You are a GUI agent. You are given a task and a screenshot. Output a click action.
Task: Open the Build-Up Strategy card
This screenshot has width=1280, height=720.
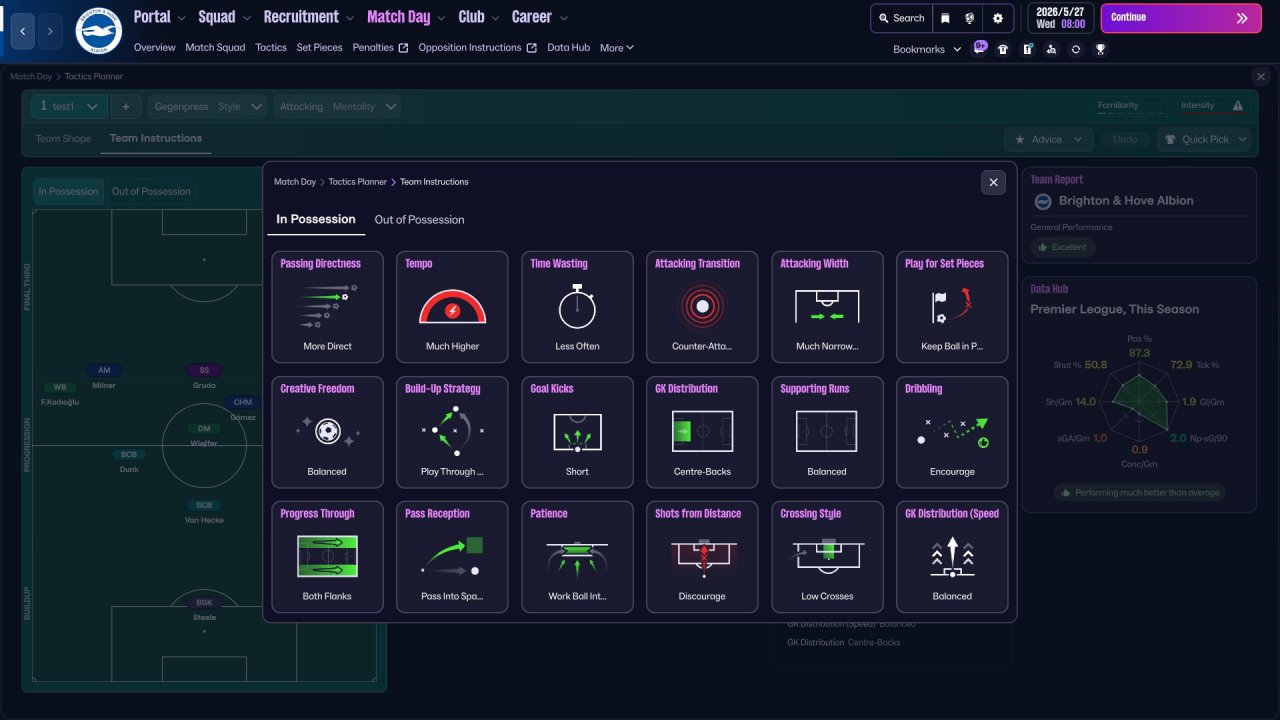(452, 432)
